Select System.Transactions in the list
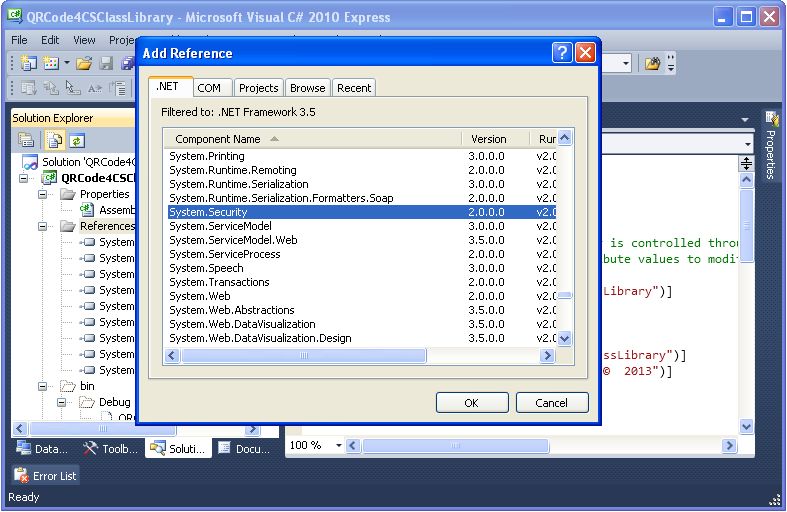 362,282
